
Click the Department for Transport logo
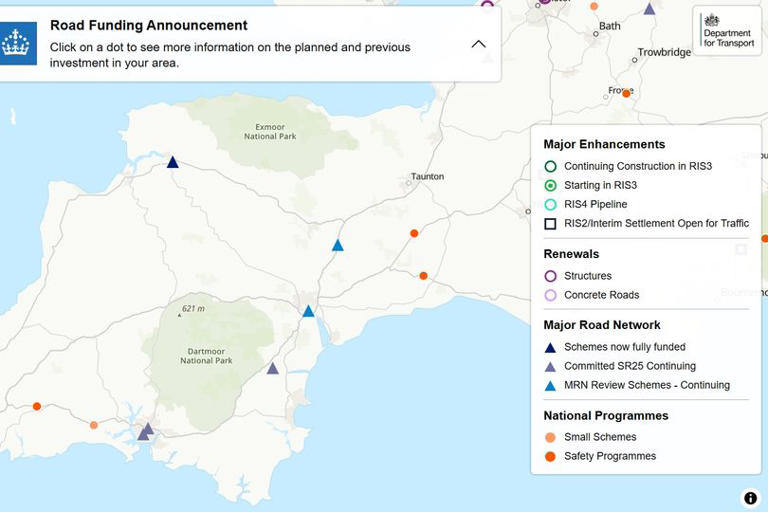[x=727, y=31]
